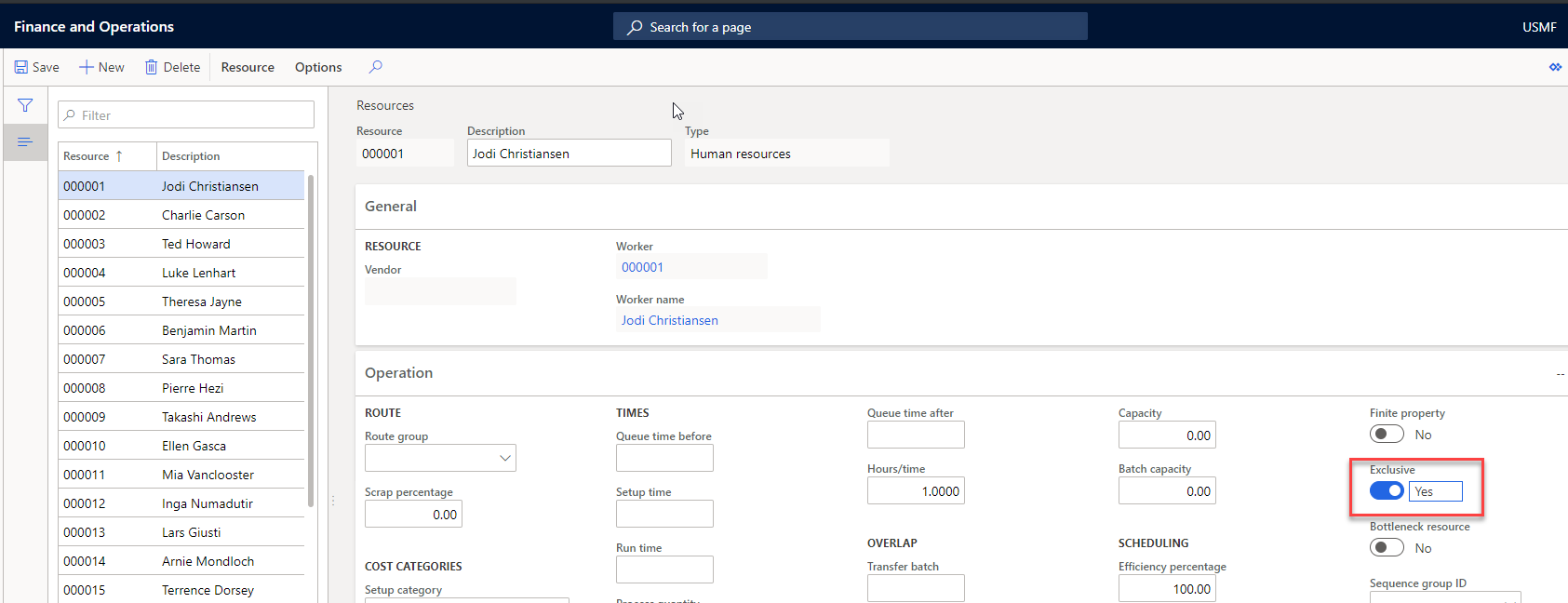Click the Delete trash can icon

pyautogui.click(x=151, y=67)
